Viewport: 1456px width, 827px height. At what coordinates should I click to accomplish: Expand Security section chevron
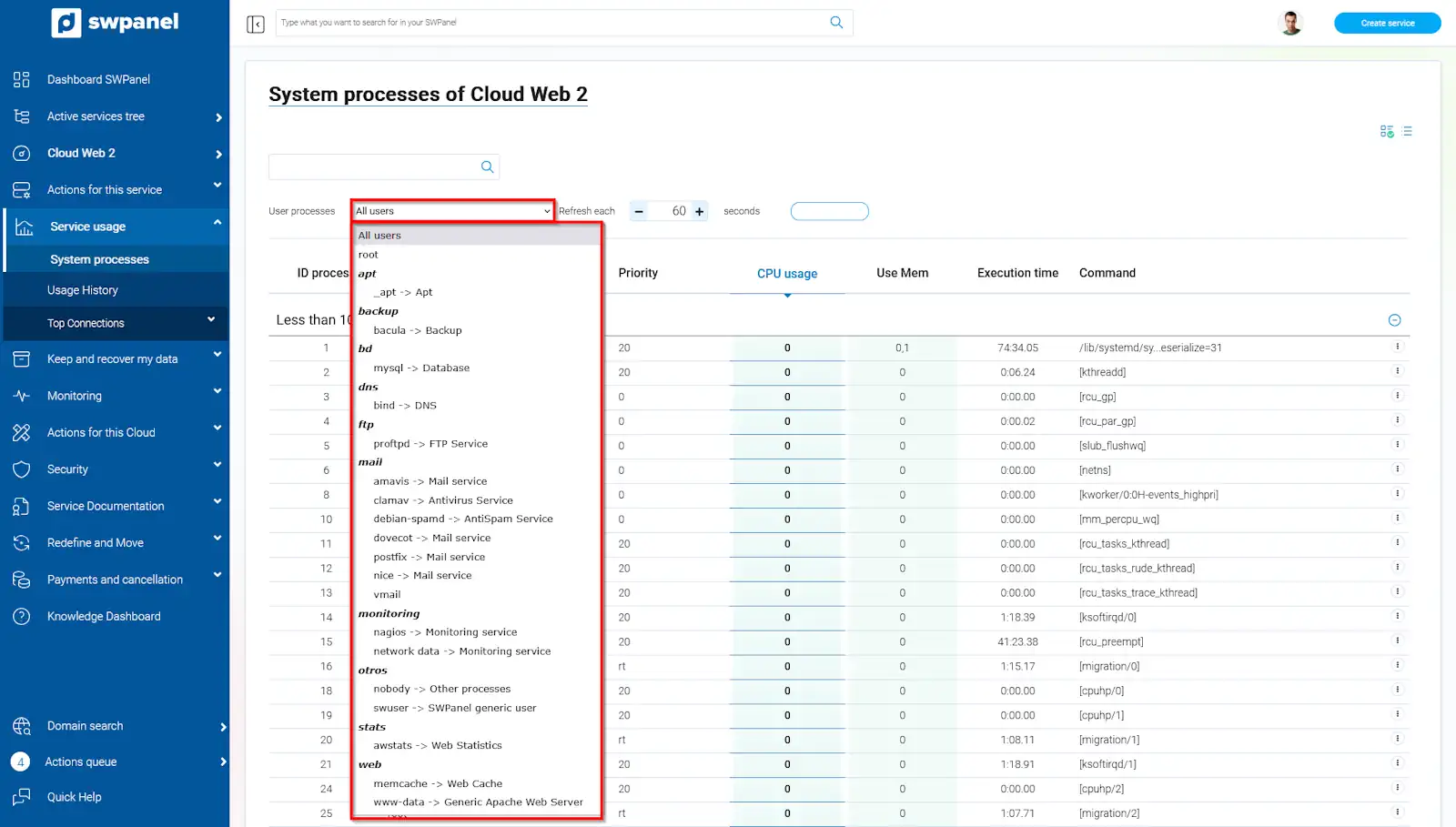(217, 465)
